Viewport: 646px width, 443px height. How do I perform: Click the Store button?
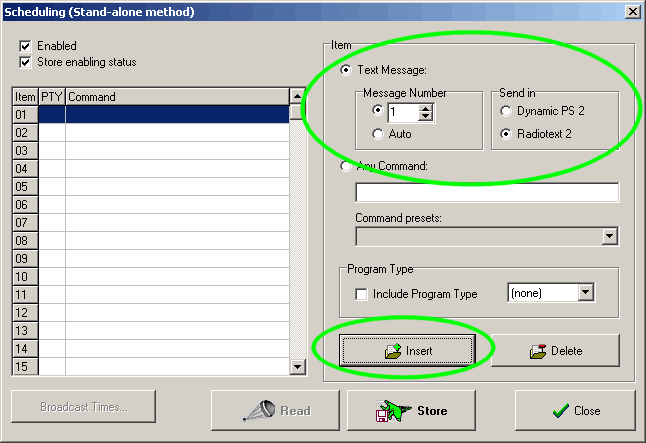411,410
